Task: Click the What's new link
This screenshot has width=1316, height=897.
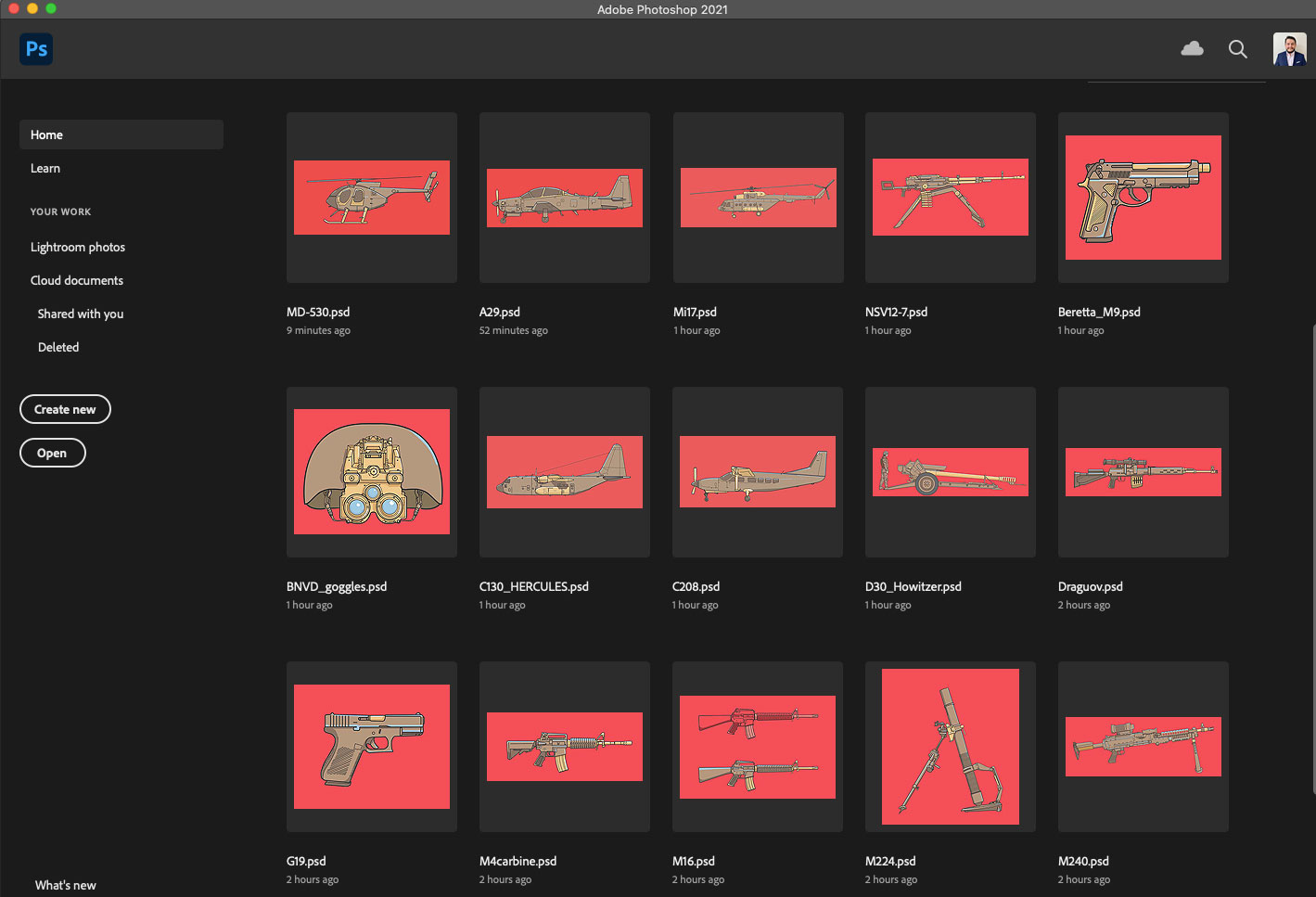Action: 66,885
